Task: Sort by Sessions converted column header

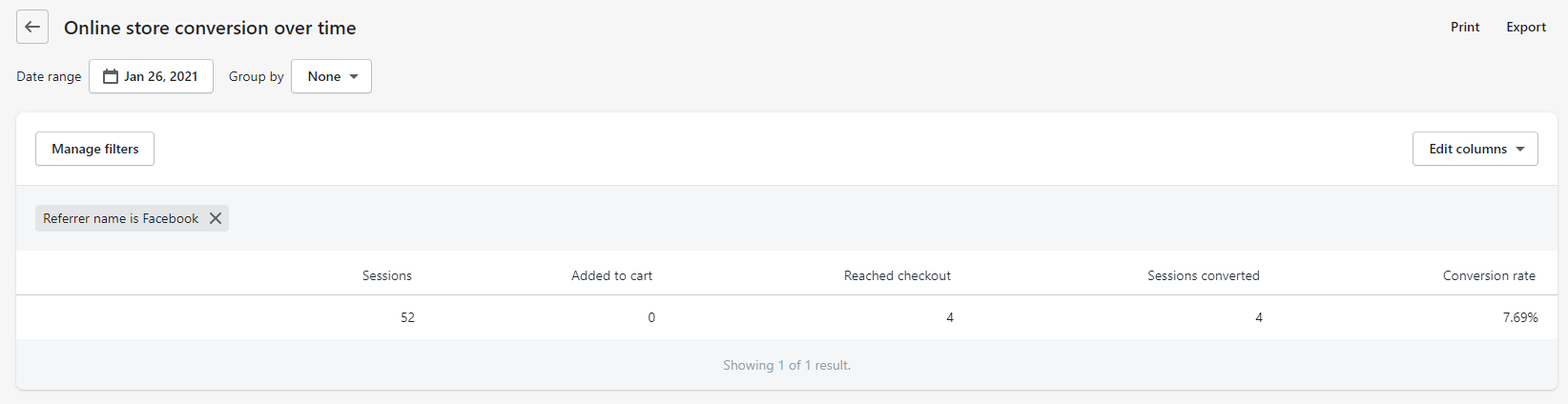Action: pyautogui.click(x=1204, y=275)
